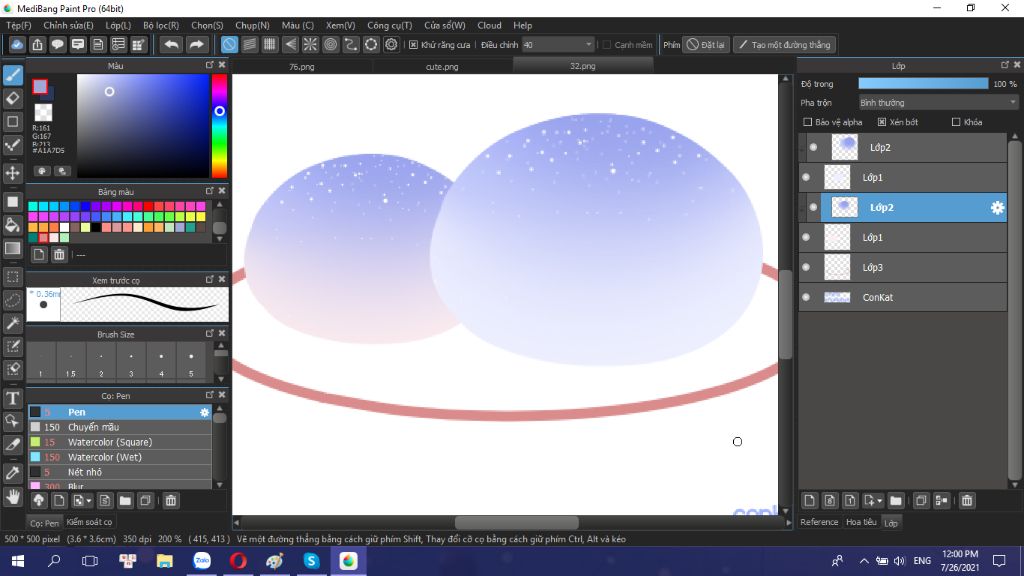This screenshot has width=1024, height=576.
Task: Hide the top Lớp2 layer
Action: coord(813,148)
